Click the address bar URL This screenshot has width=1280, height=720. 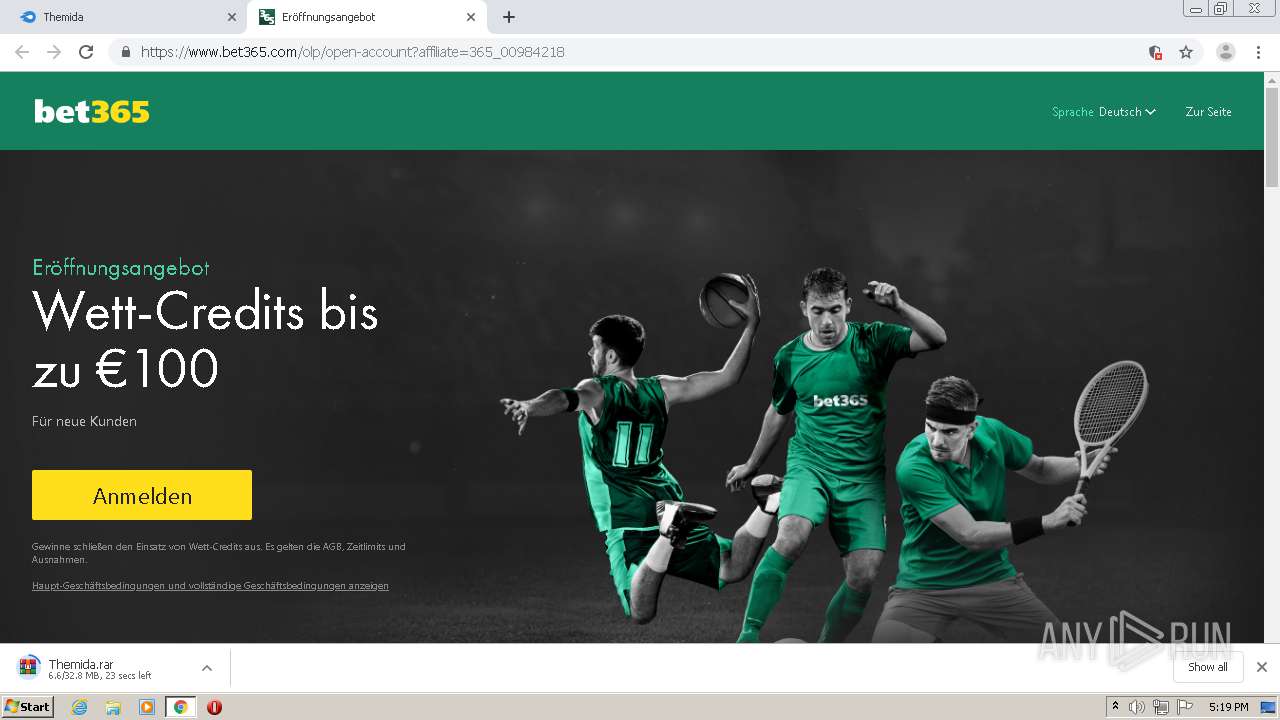[353, 52]
